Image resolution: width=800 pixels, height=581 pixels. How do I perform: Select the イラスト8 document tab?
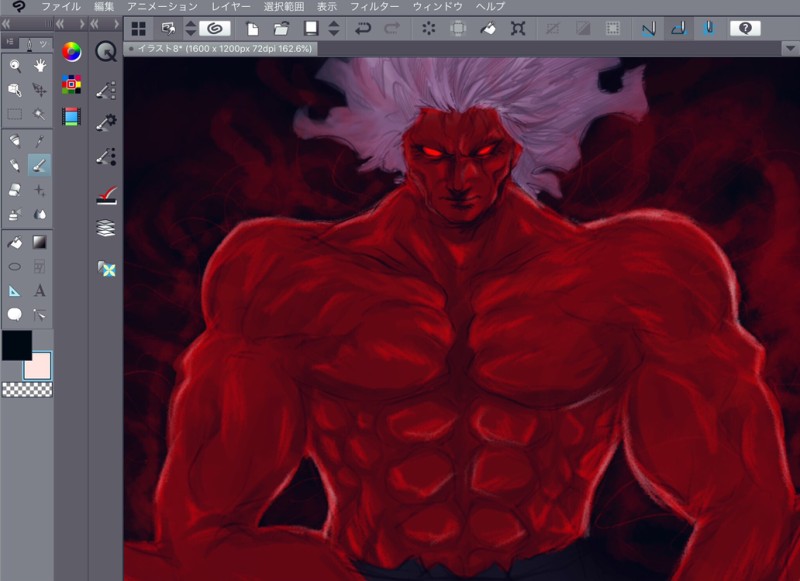[x=221, y=49]
